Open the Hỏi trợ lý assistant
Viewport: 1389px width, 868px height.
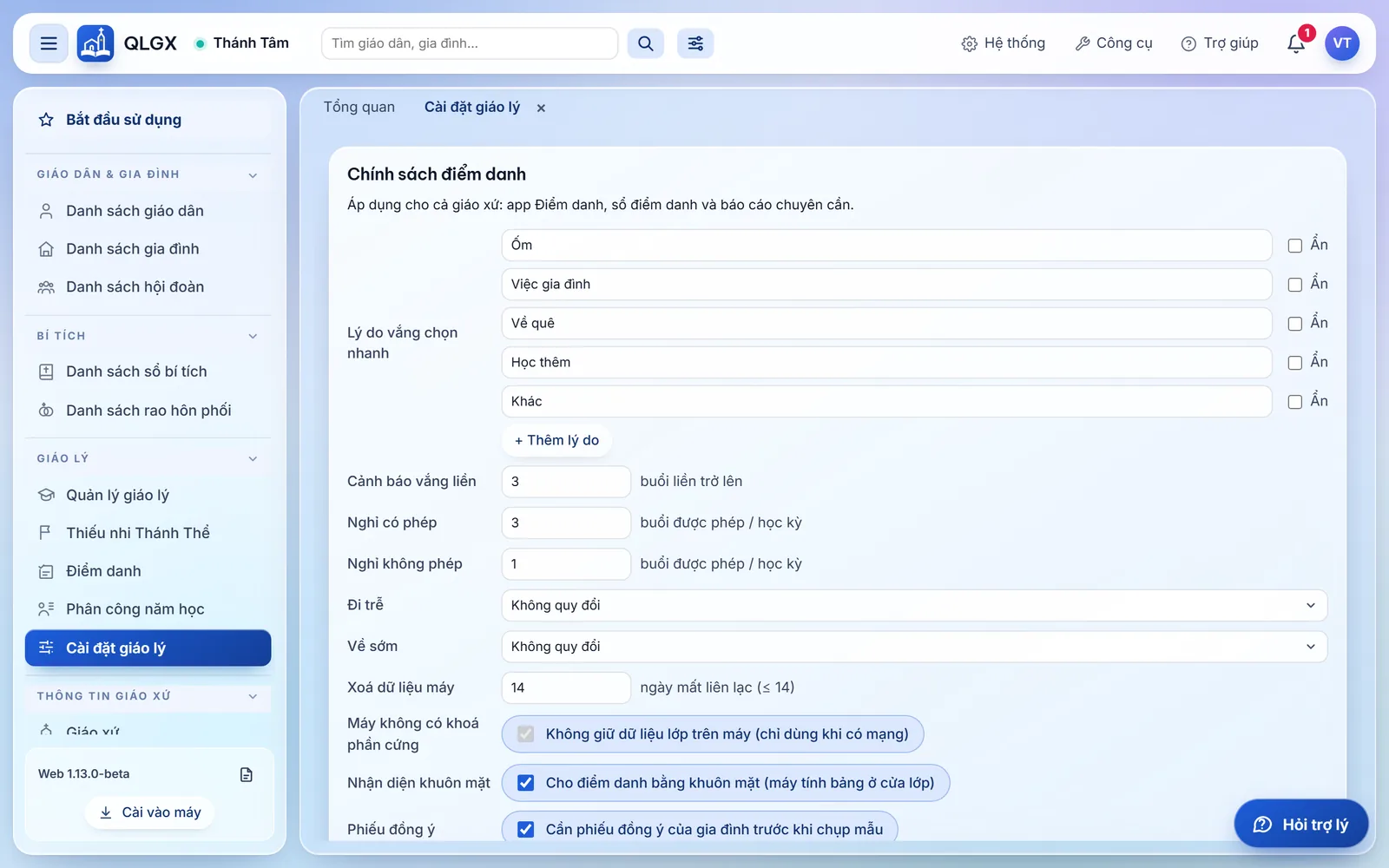(1301, 824)
